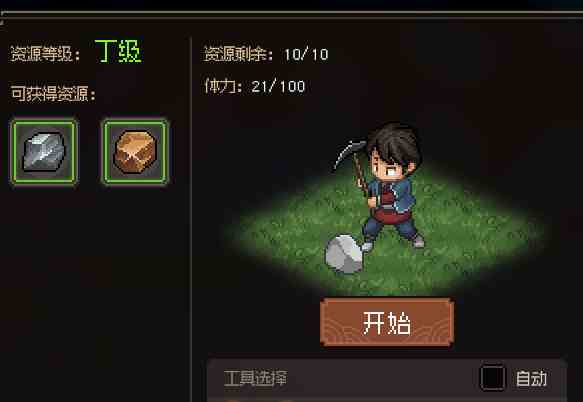The image size is (583, 402).
Task: Click the 体力 21/100 stamina readout
Action: click(x=255, y=87)
